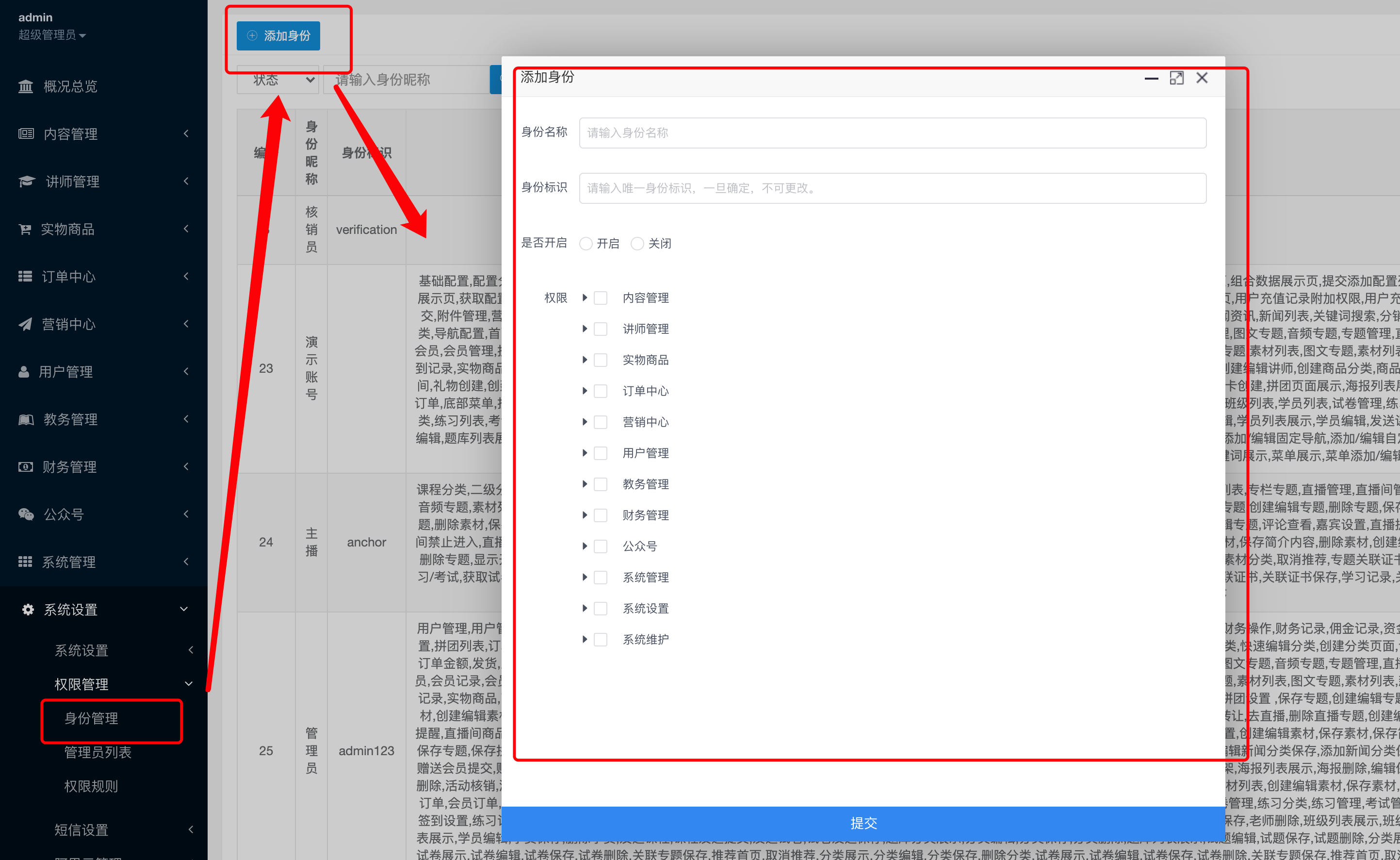This screenshot has height=860, width=1400.
Task: Click 系统设置 label in permission tree
Action: [x=645, y=609]
